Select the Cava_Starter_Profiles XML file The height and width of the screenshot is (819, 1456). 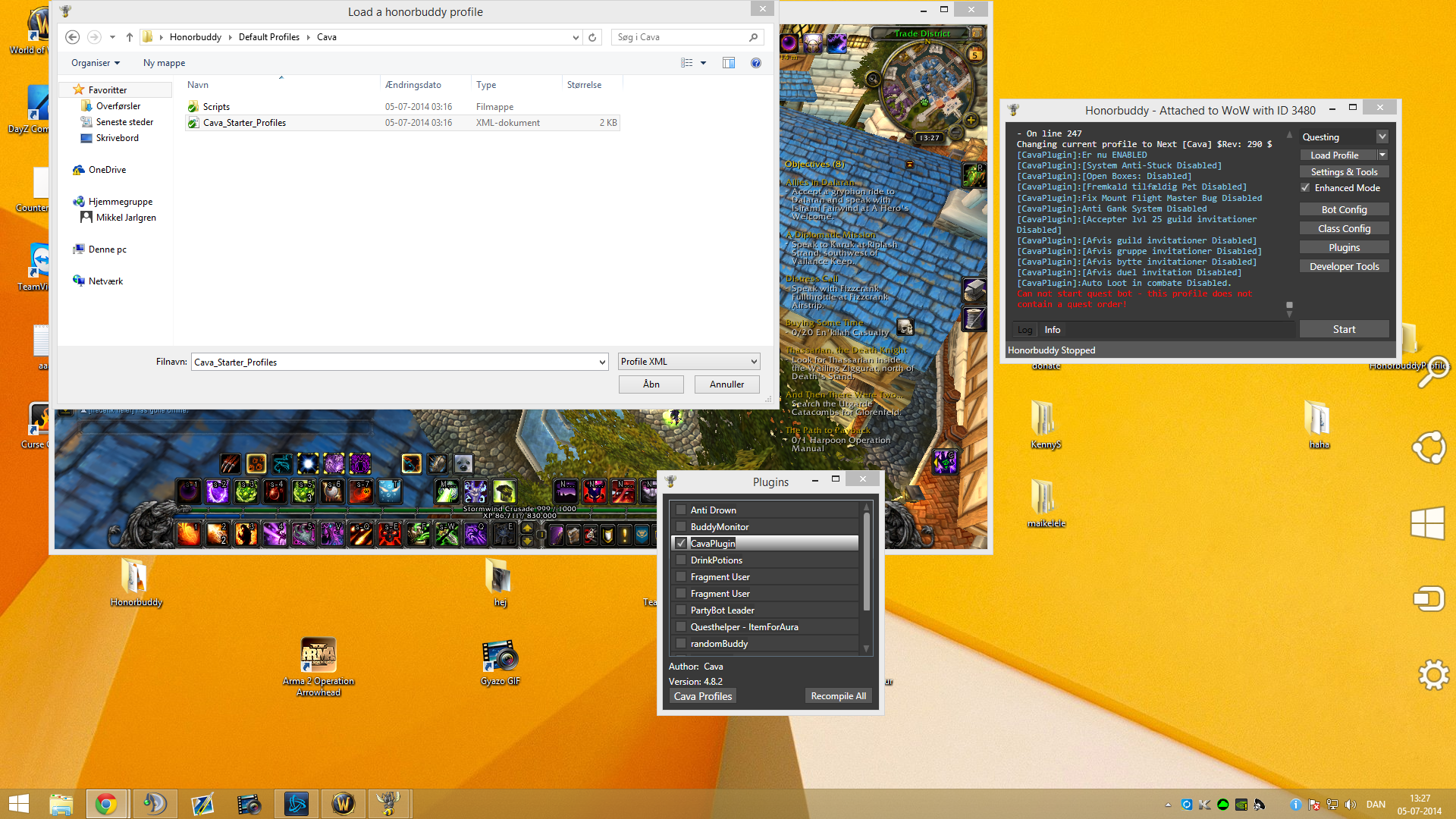tap(403, 123)
